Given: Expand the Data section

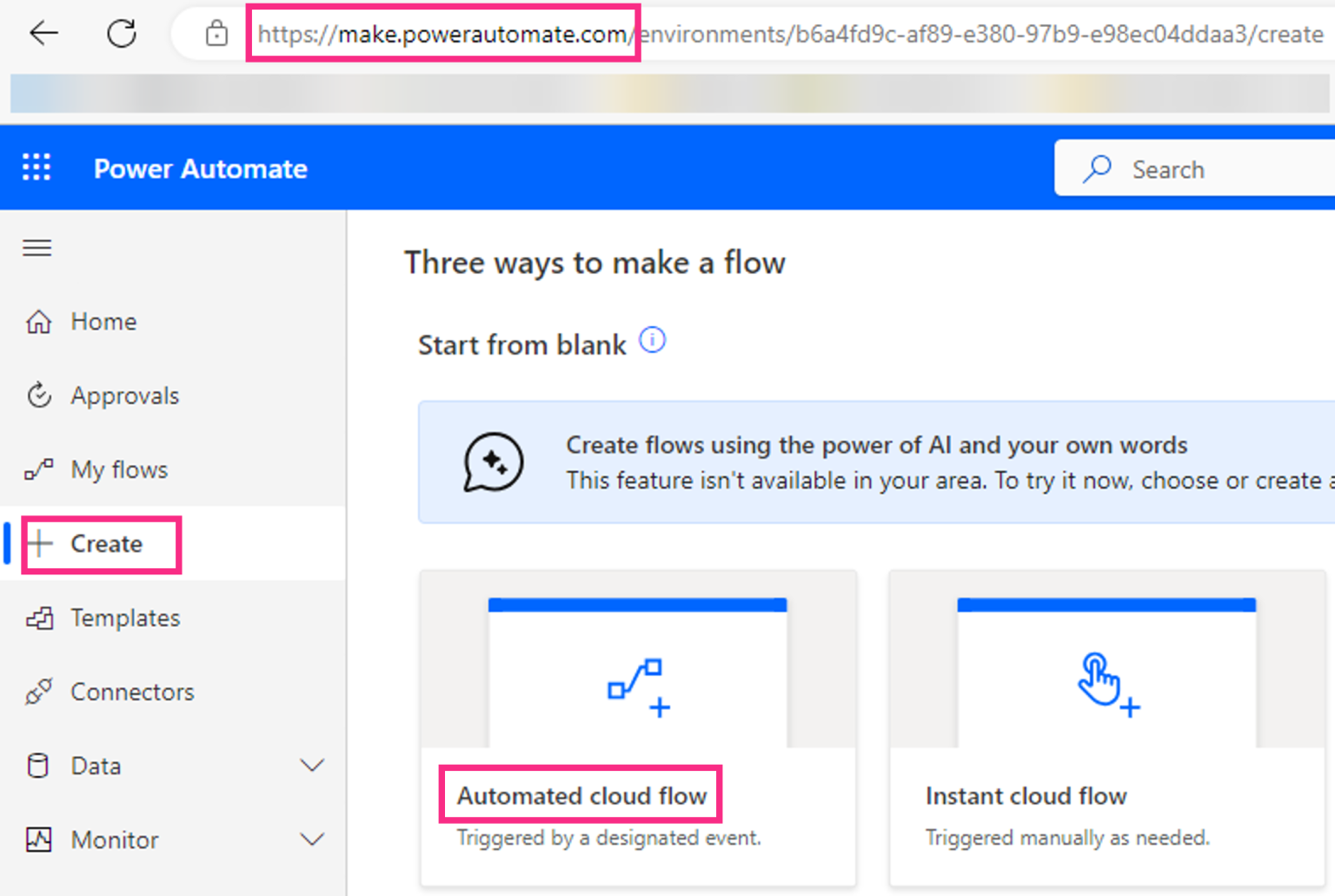Looking at the screenshot, I should [x=313, y=765].
